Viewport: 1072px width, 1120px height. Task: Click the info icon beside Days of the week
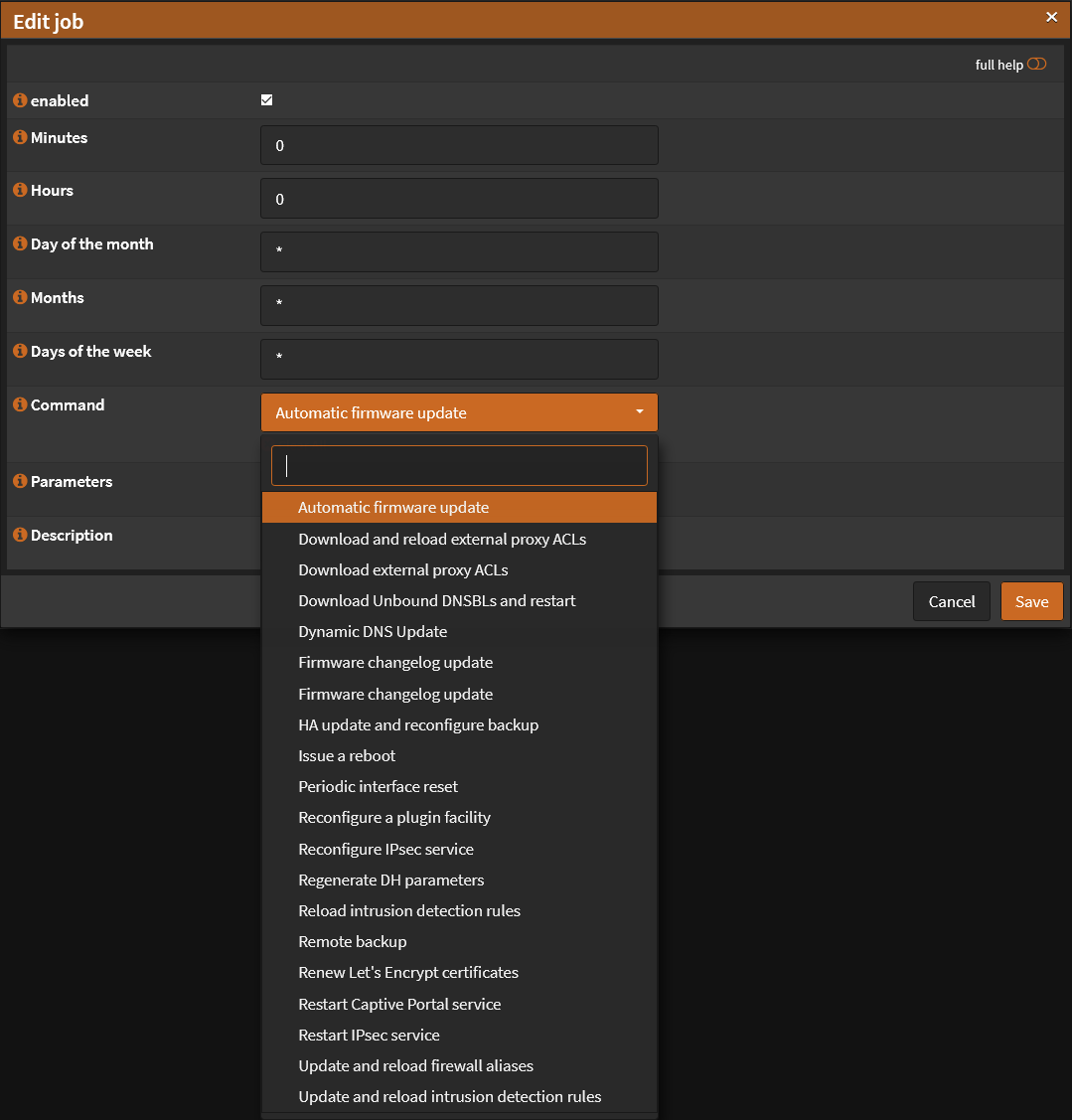pyautogui.click(x=20, y=352)
